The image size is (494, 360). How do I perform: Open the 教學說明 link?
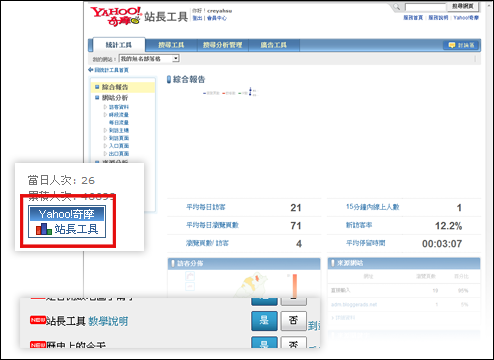[108, 321]
